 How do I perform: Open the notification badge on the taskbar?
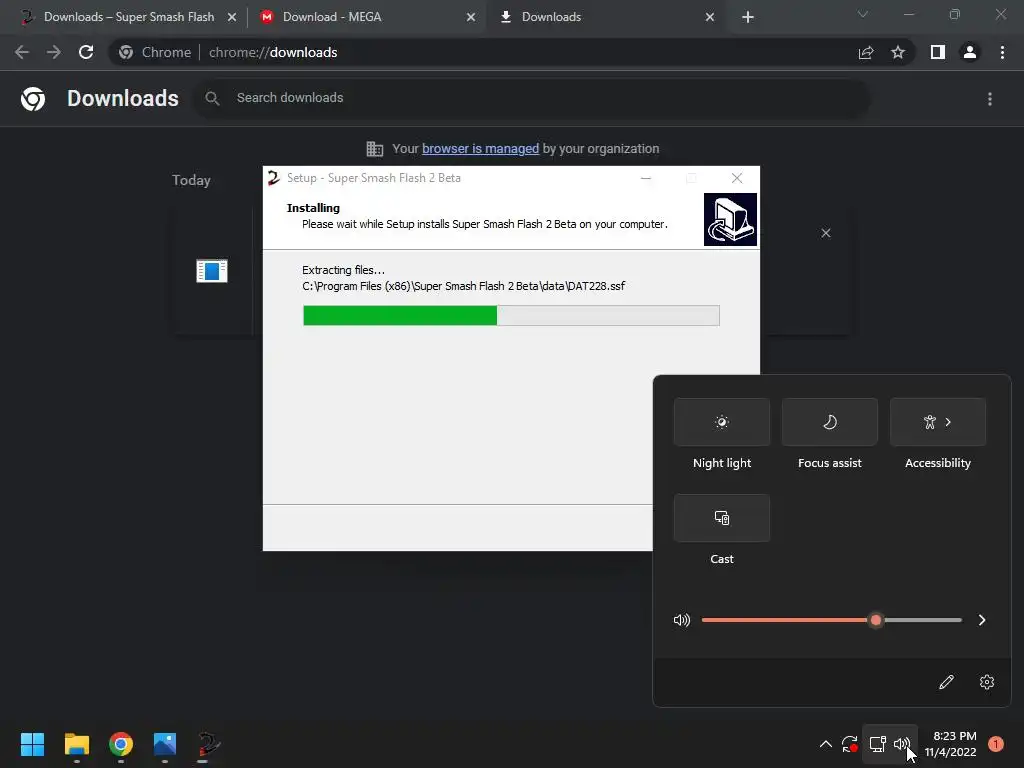click(996, 744)
